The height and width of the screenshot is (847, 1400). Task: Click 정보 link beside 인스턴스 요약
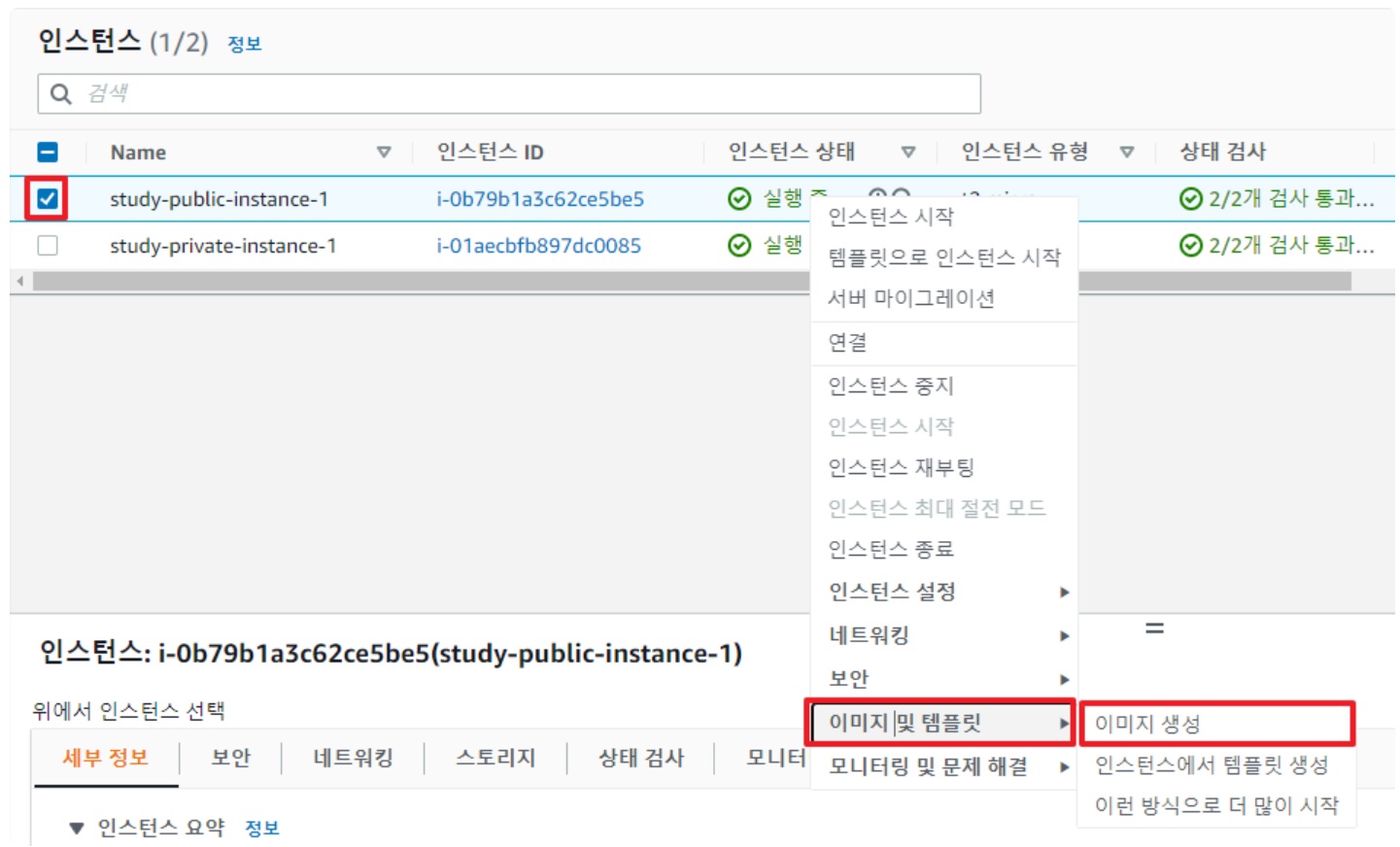point(262,829)
